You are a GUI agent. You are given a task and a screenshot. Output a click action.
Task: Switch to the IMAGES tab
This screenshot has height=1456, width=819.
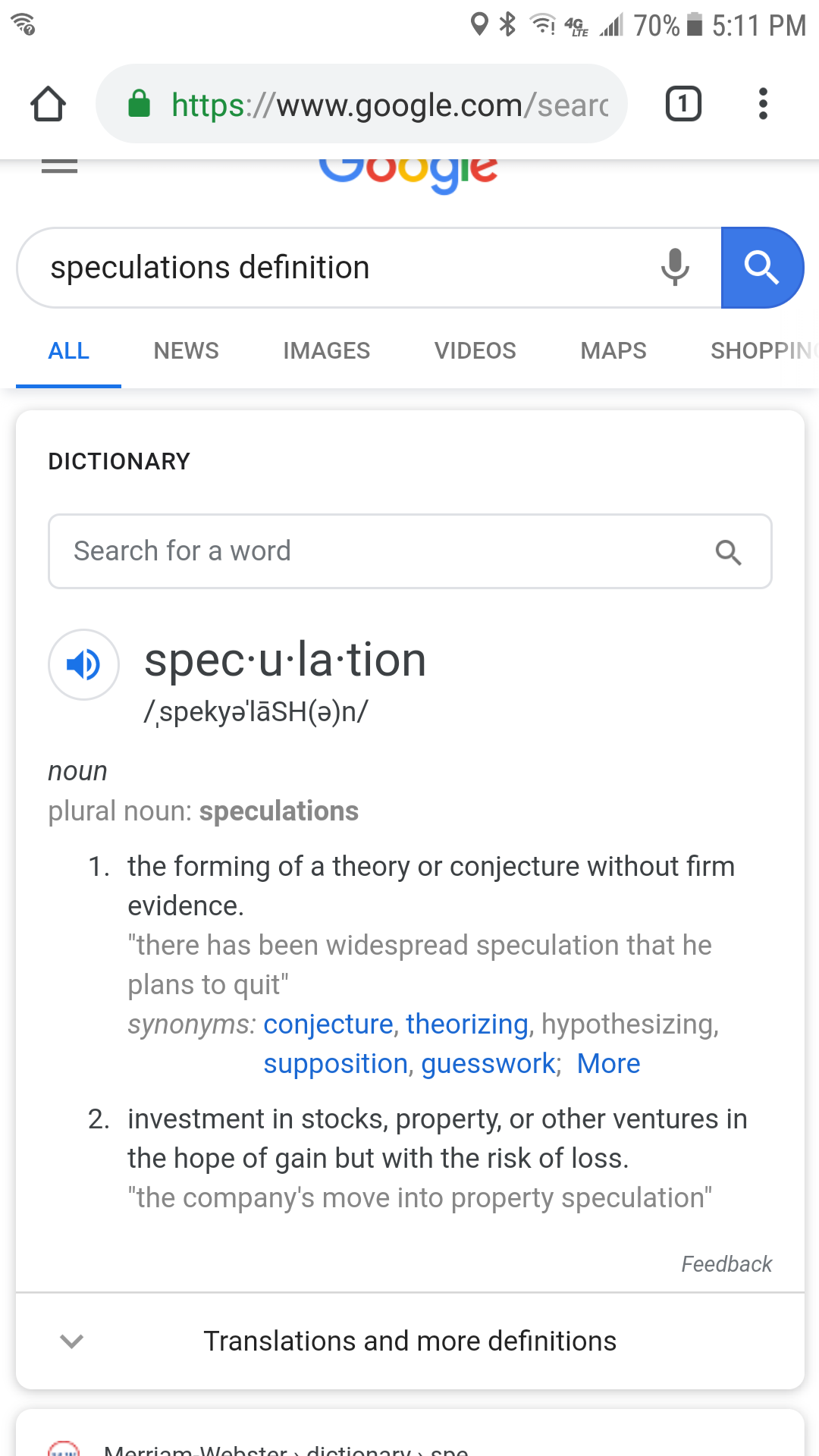pos(326,350)
